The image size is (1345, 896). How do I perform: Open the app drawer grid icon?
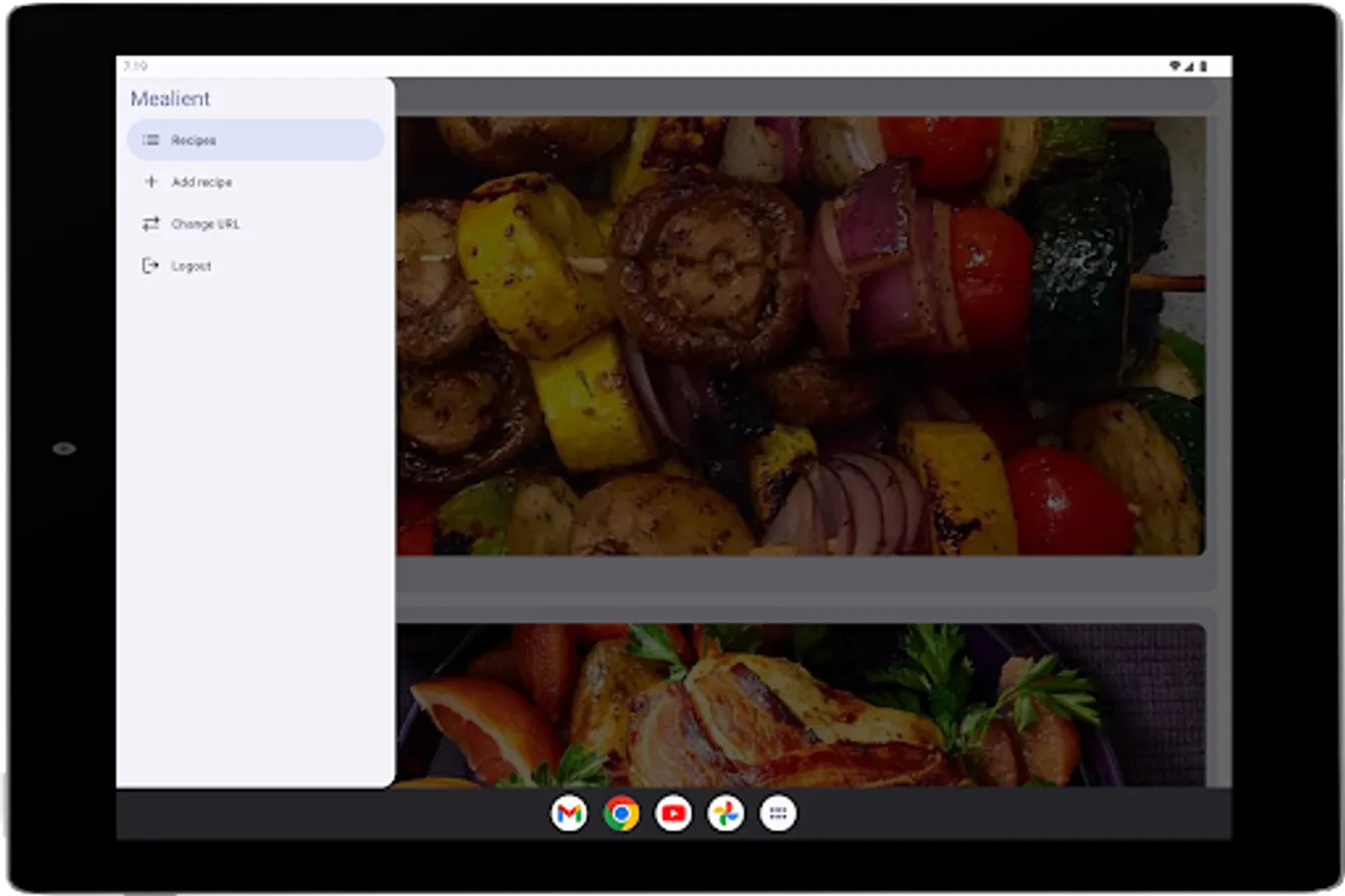click(x=779, y=814)
